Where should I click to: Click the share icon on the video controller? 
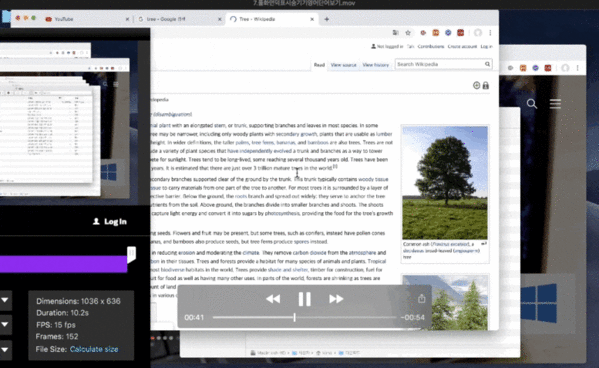click(421, 298)
